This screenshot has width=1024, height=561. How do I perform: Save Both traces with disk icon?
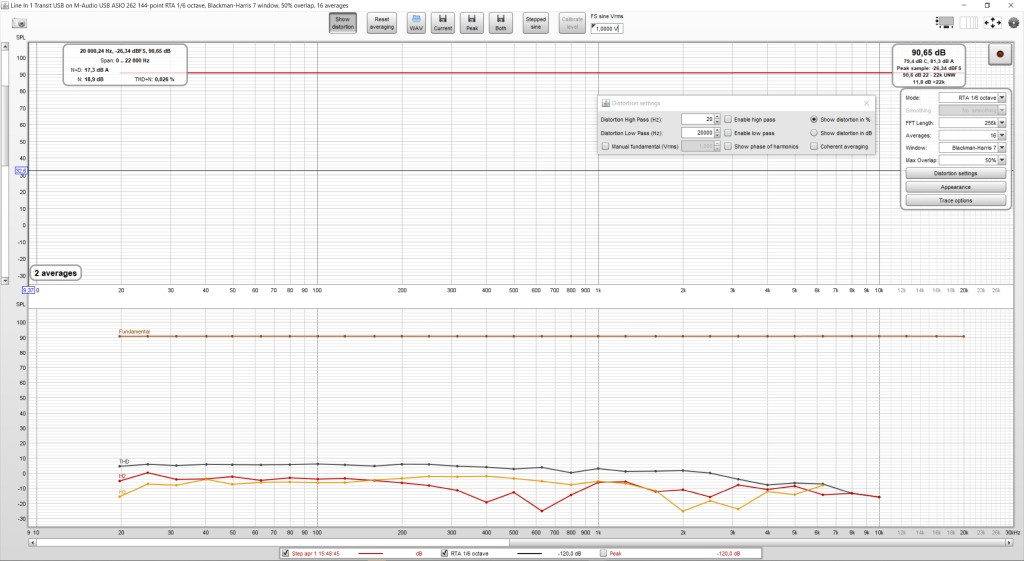click(x=501, y=23)
